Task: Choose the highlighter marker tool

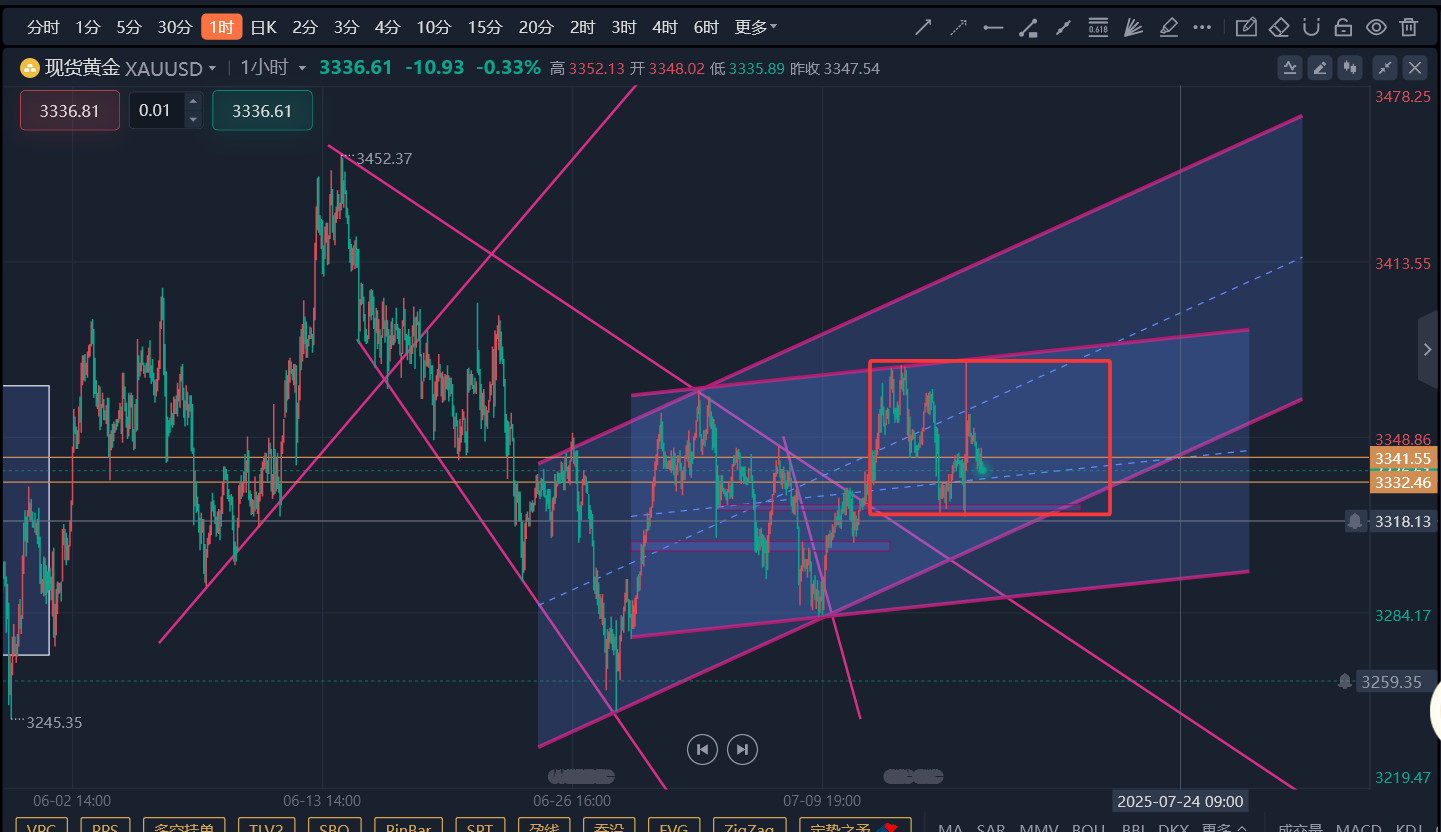Action: pos(1168,27)
